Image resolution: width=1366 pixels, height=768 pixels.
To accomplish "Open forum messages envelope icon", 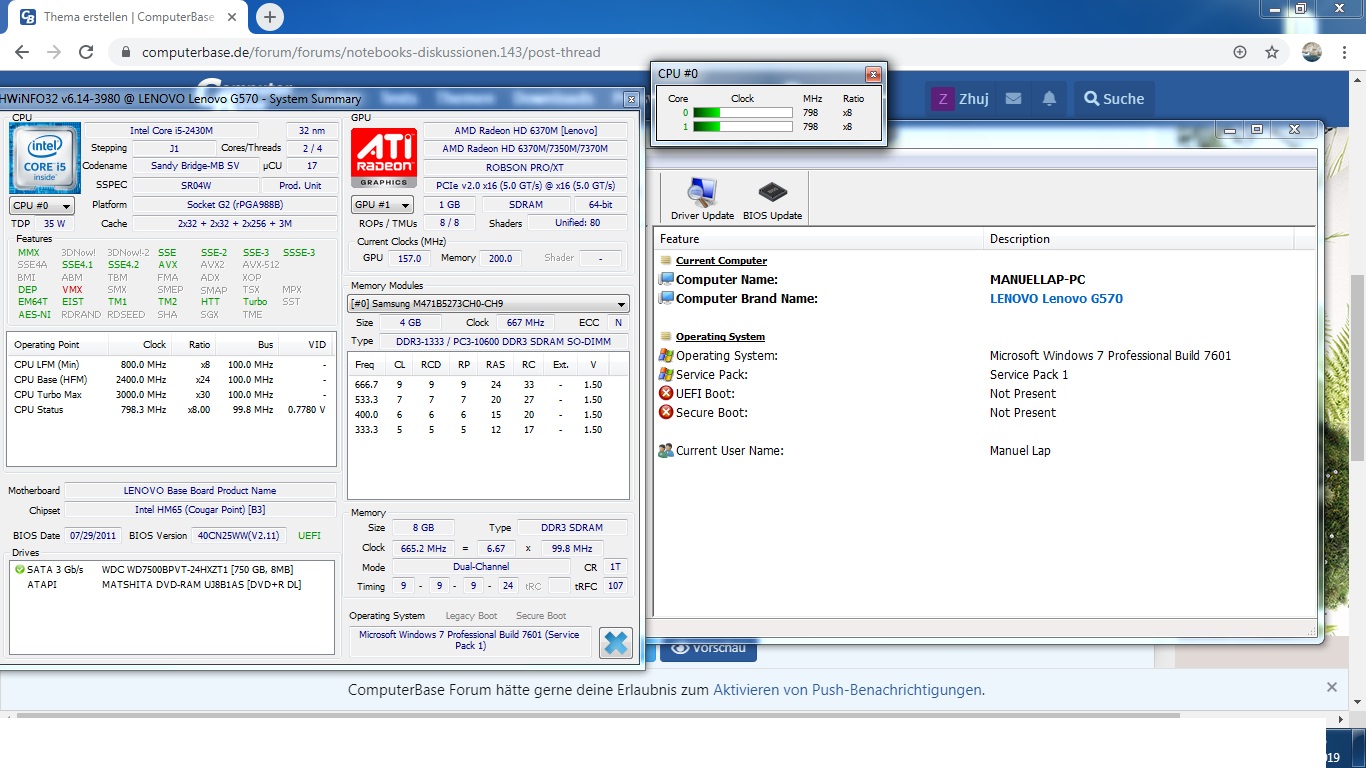I will [1013, 98].
